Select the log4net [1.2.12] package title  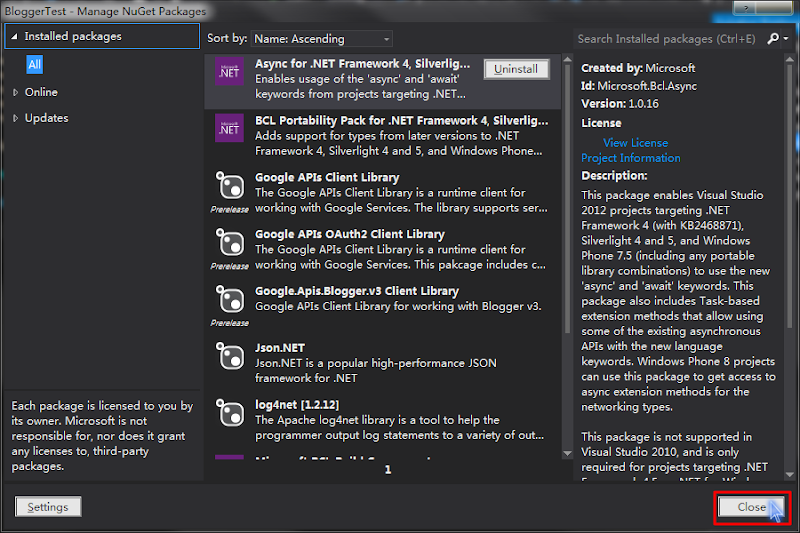coord(297,404)
